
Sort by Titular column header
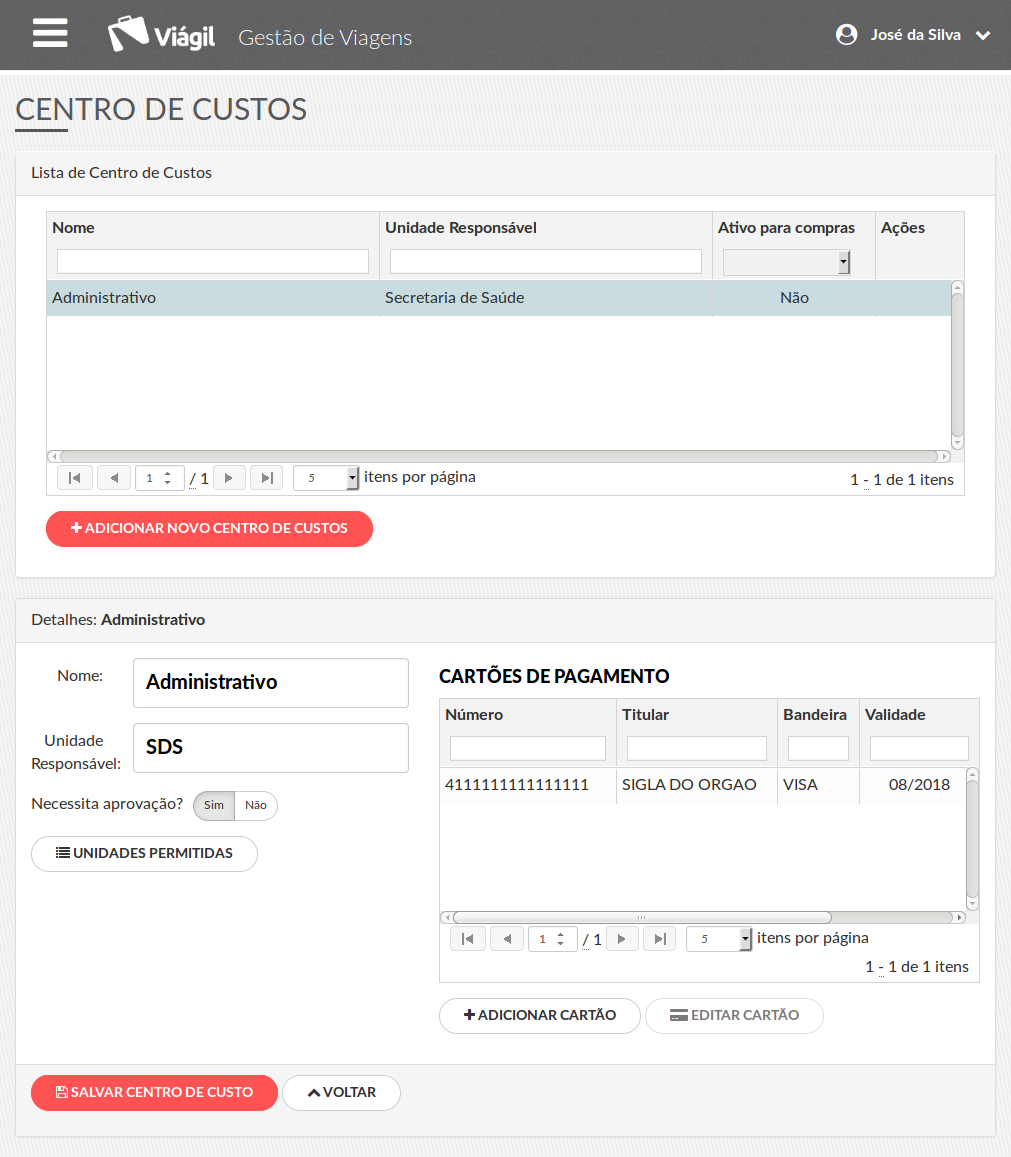645,715
